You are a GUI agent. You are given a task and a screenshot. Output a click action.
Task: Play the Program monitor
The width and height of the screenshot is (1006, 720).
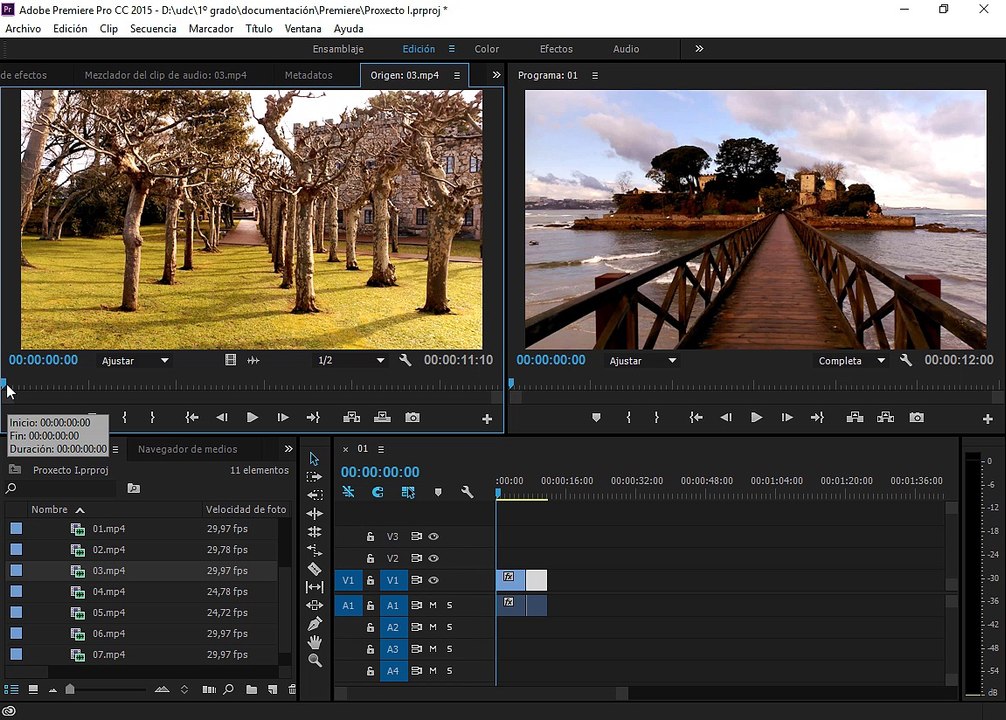pos(756,418)
